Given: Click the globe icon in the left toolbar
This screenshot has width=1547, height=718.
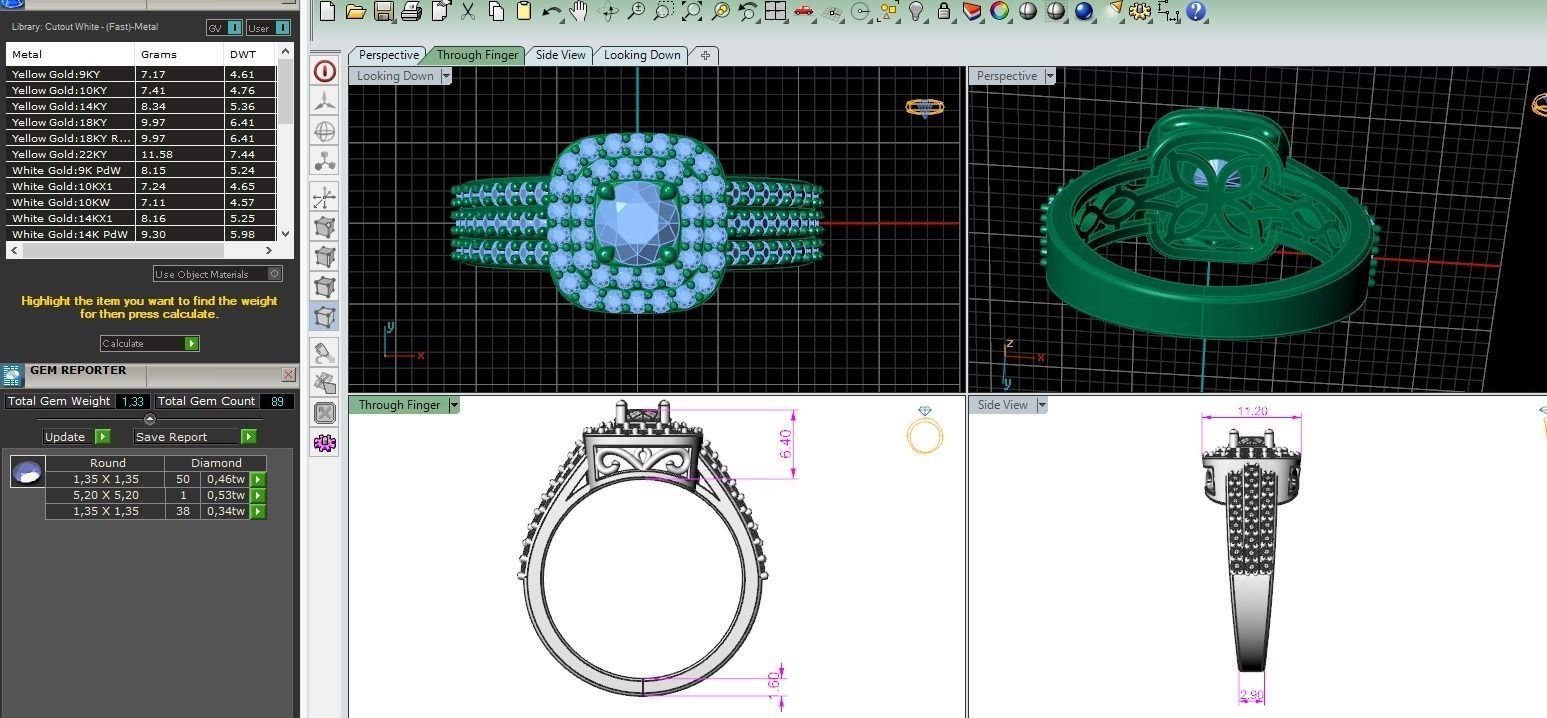Looking at the screenshot, I should coord(325,131).
